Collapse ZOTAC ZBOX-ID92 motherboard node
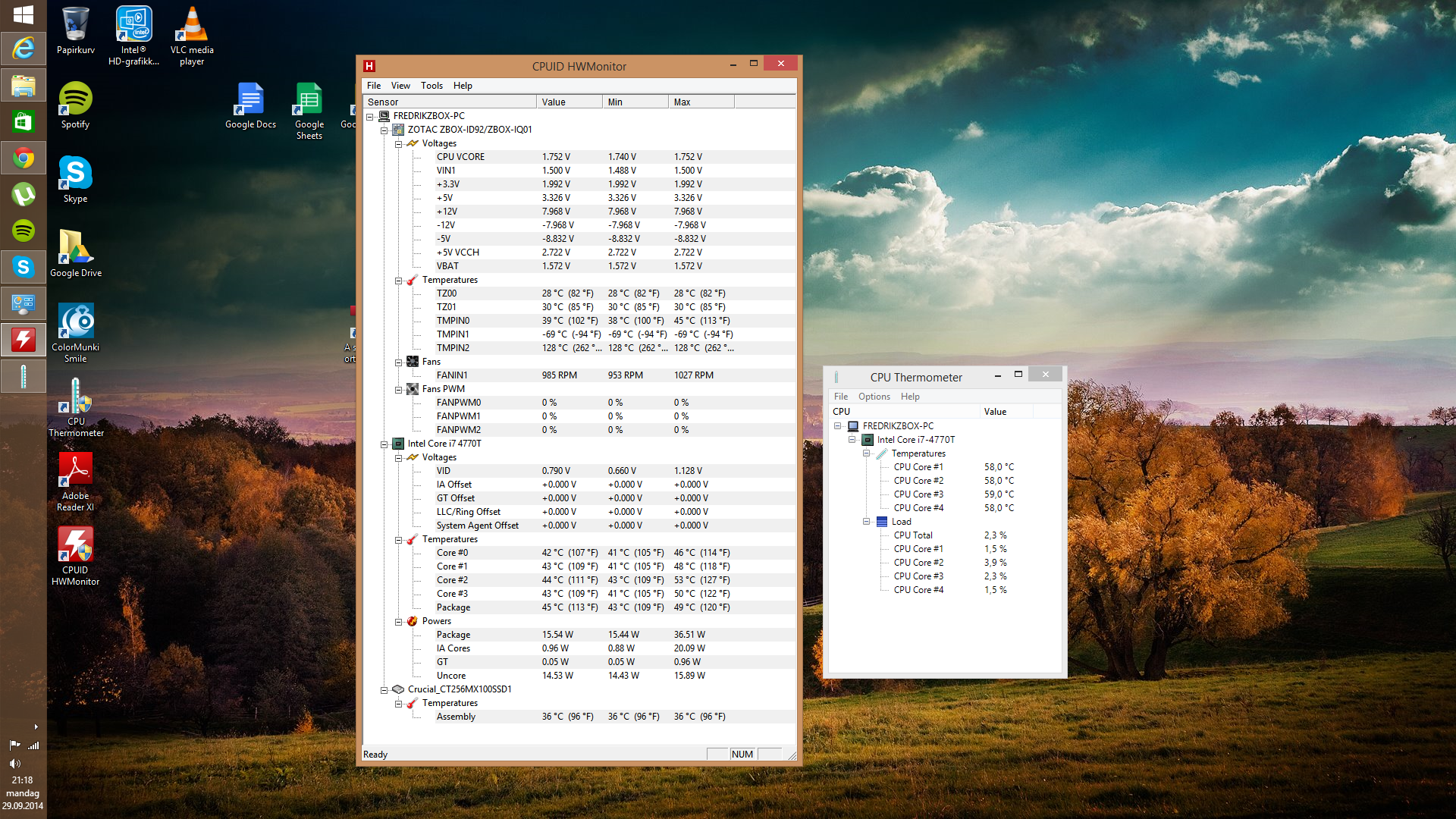This screenshot has width=1456, height=819. point(384,130)
